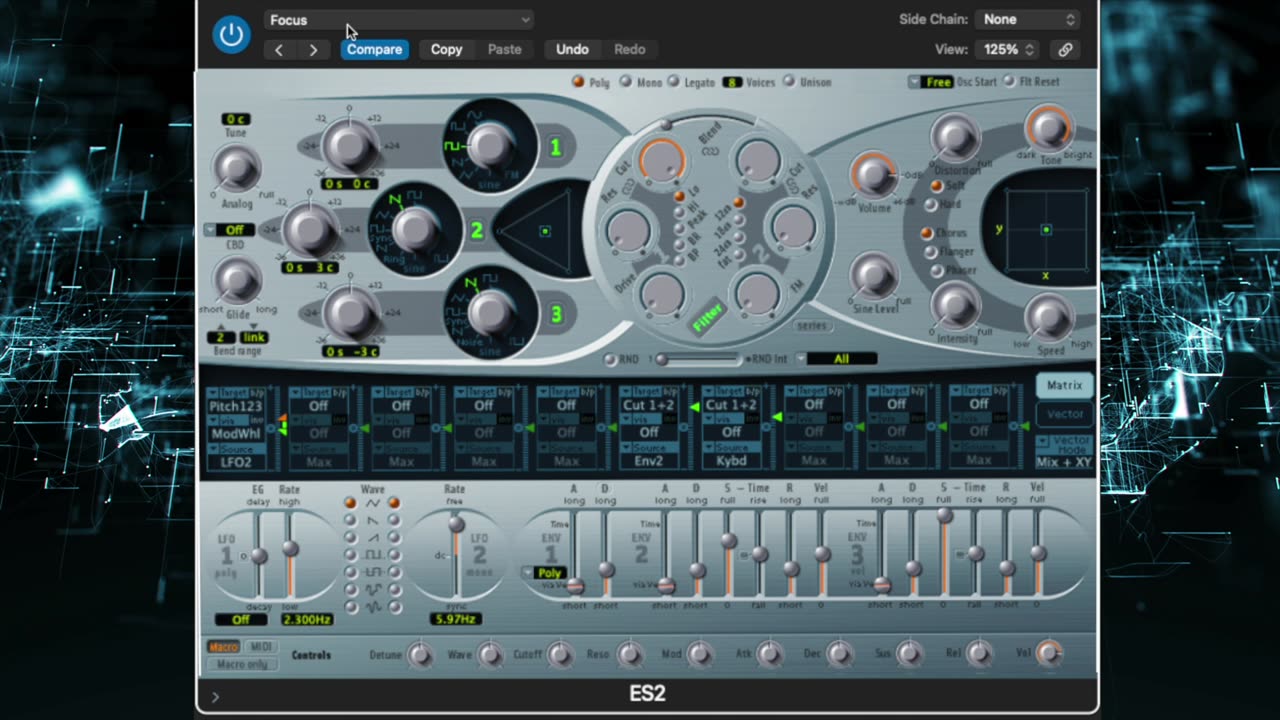
Task: Click the RND Int slider
Action: click(700, 359)
